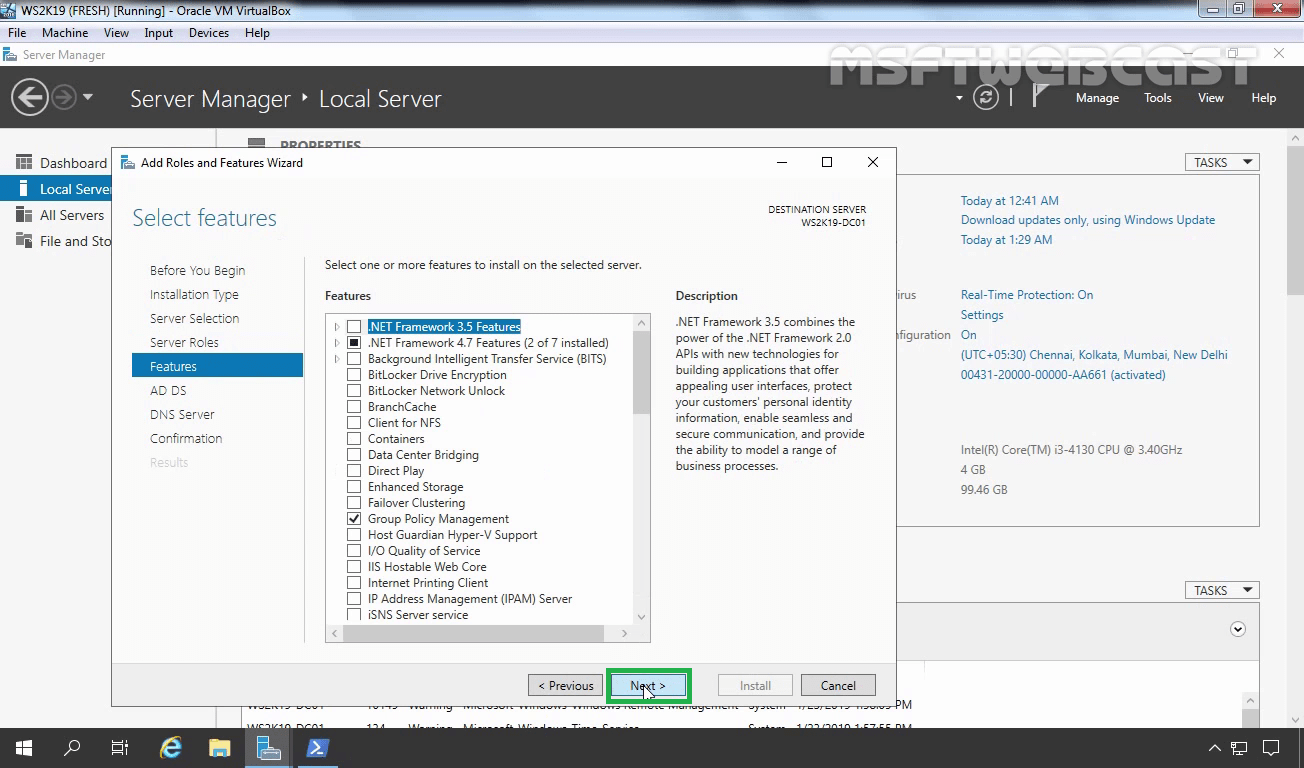This screenshot has height=768, width=1304.
Task: Open the time zone Chennai Kolkata link
Action: 1094,355
